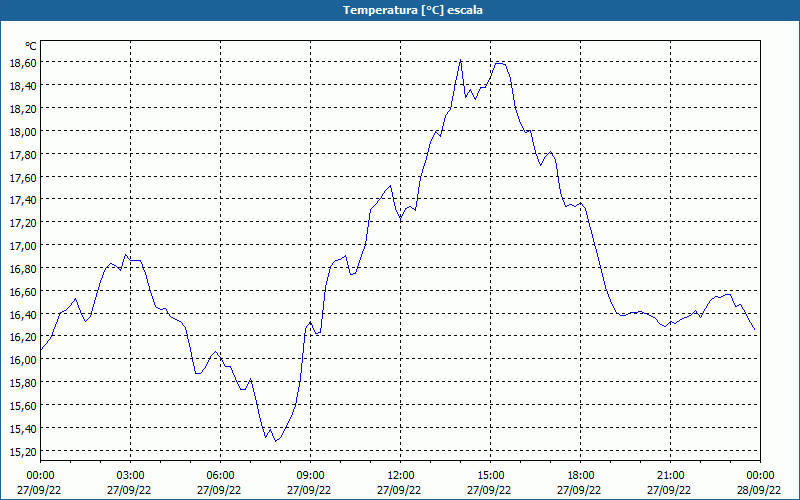Select the 17,00 y-axis value
800x500 pixels.
pos(23,246)
